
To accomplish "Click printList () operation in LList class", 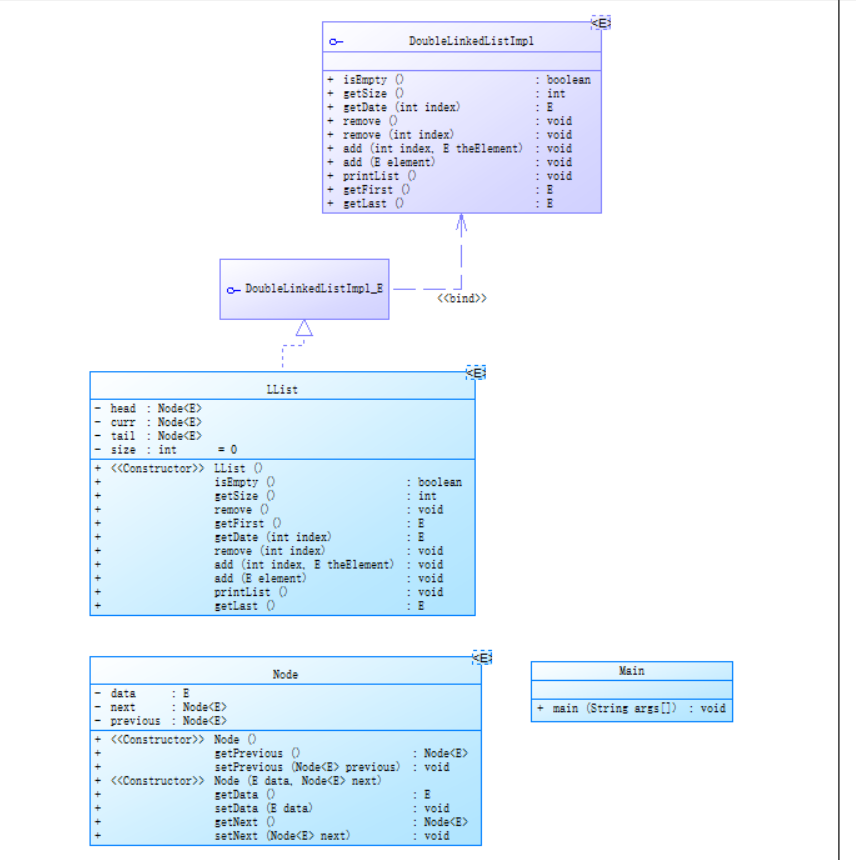I will (251, 592).
